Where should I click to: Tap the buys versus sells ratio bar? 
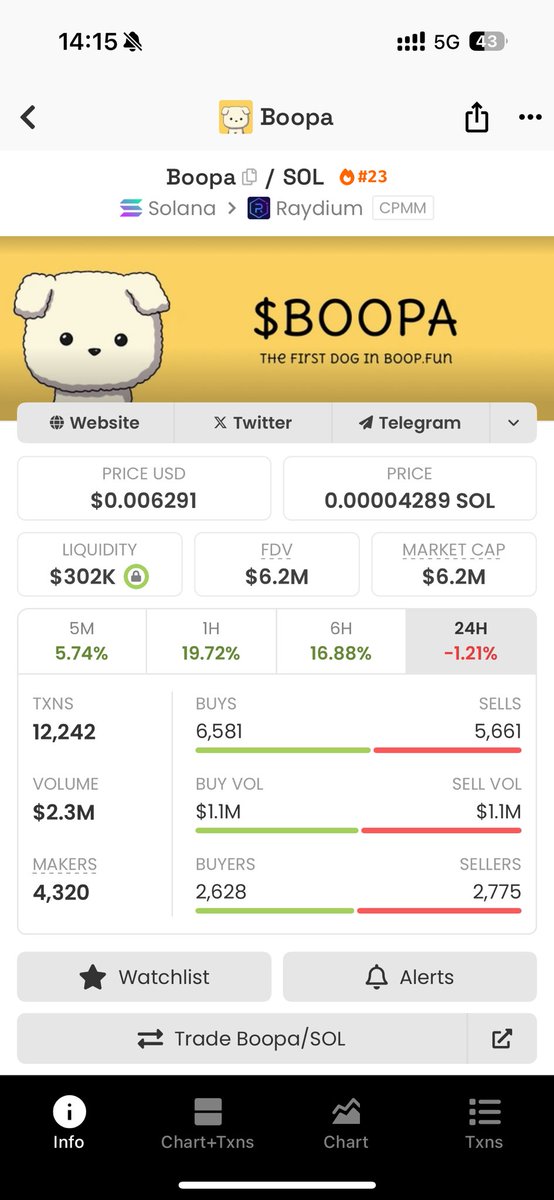358,750
